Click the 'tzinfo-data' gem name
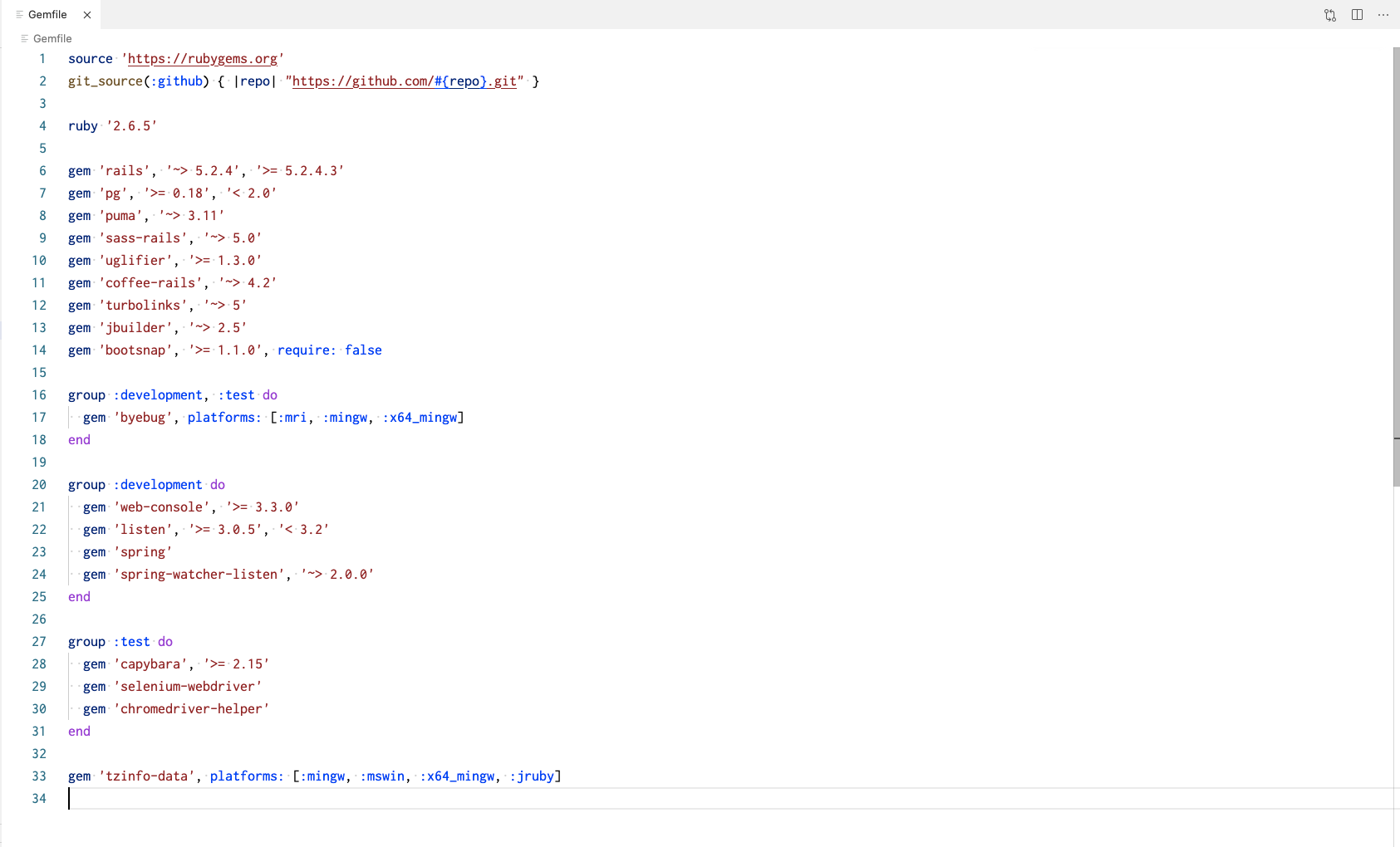1400x847 pixels. (147, 776)
